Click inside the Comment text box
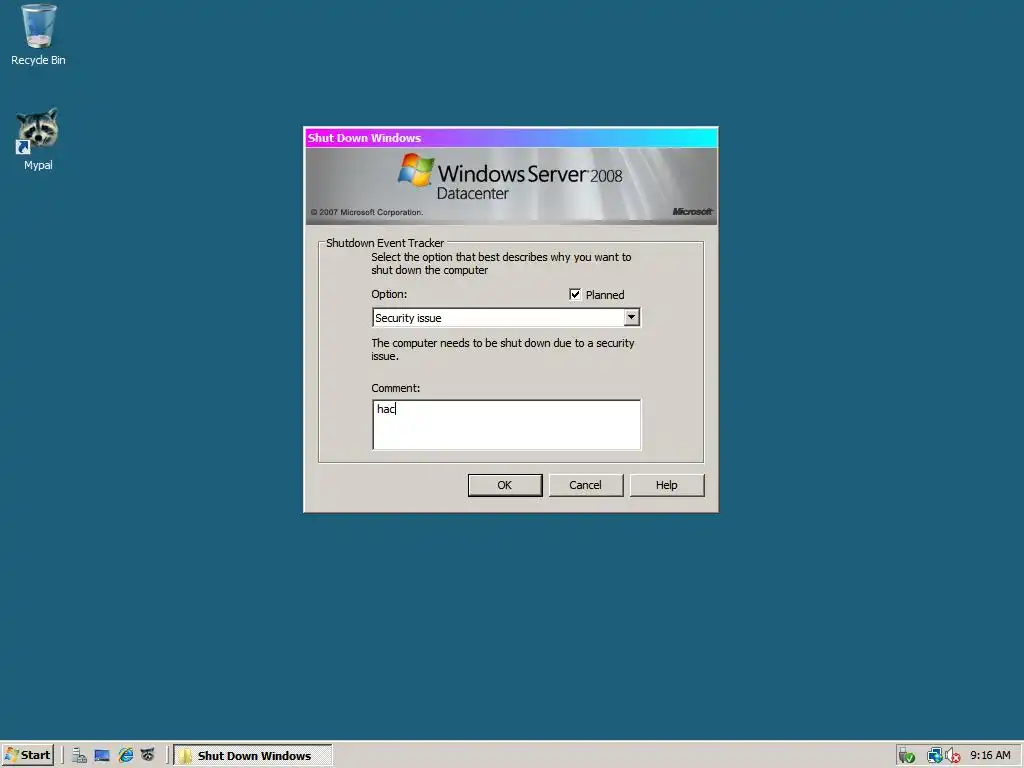The height and width of the screenshot is (768, 1024). pos(507,424)
